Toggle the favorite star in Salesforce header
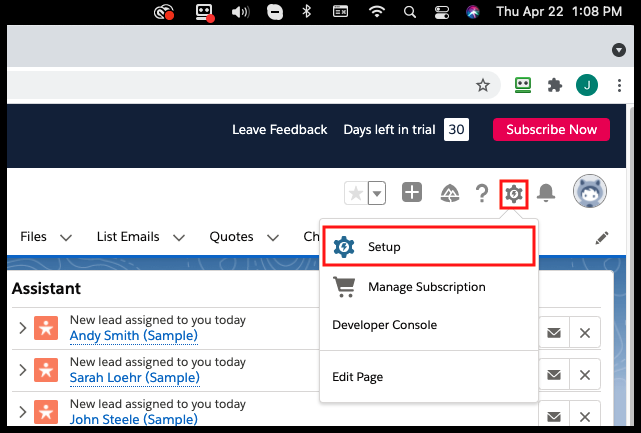This screenshot has width=641, height=433. [x=355, y=193]
